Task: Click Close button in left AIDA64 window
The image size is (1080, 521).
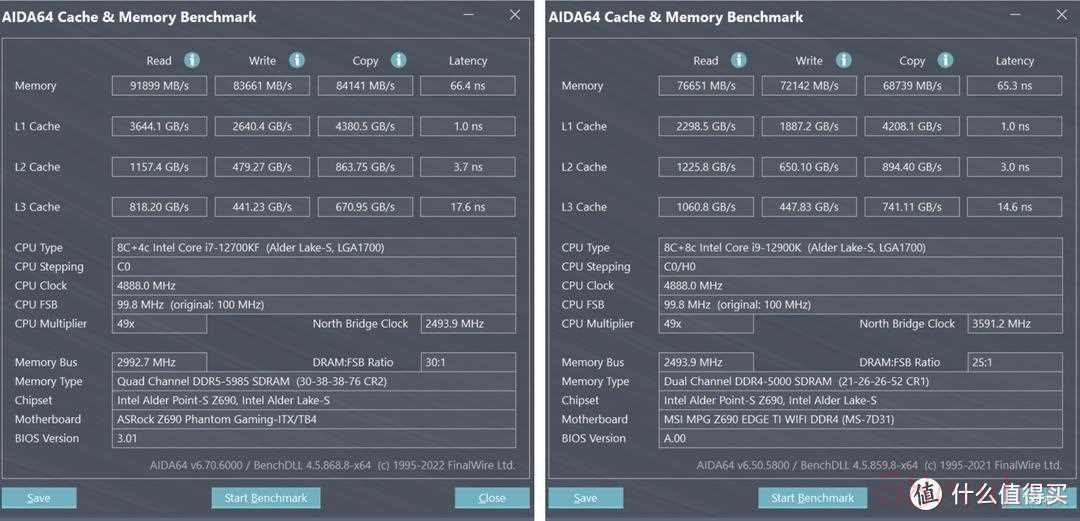Action: (x=492, y=498)
